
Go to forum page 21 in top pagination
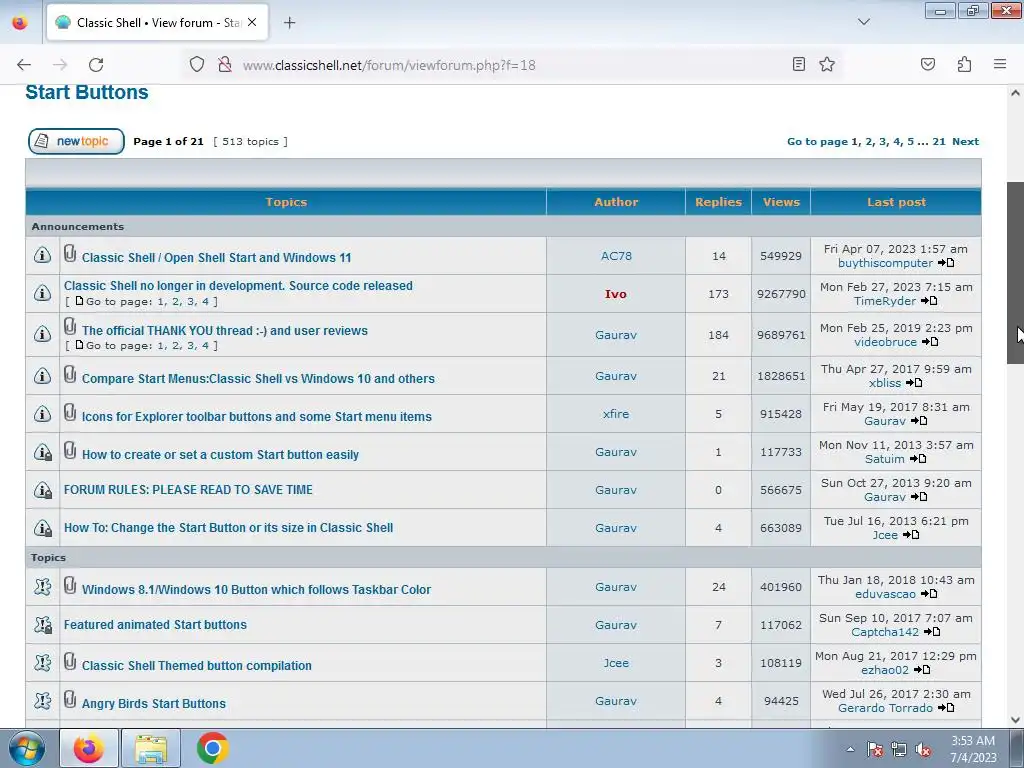point(939,142)
